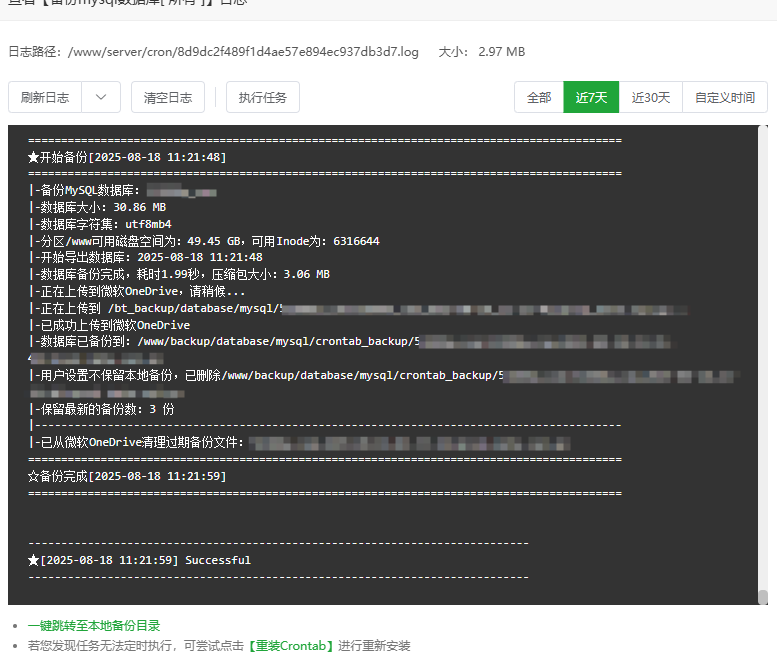The height and width of the screenshot is (663, 777).
Task: Switch log filter to 全部
Action: [539, 97]
